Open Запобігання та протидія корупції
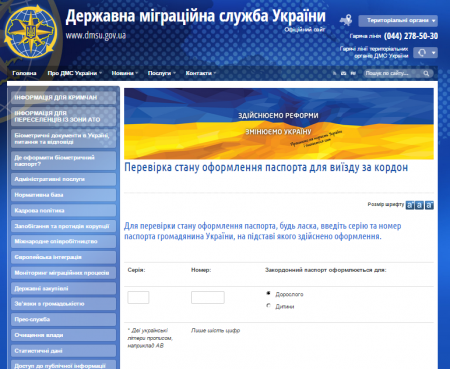 pyautogui.click(x=63, y=226)
